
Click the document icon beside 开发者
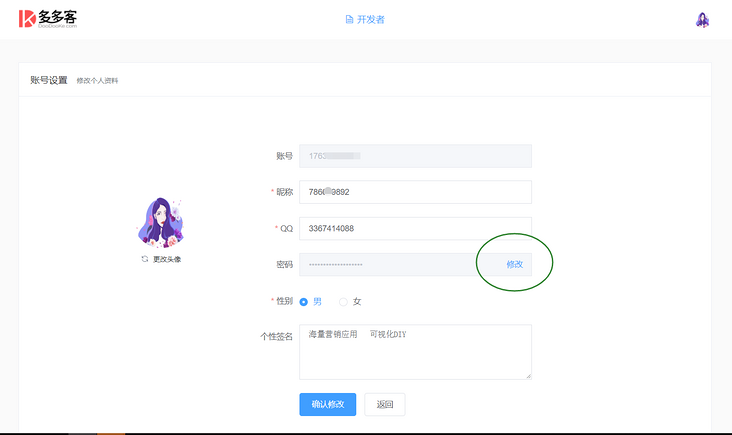tap(349, 20)
